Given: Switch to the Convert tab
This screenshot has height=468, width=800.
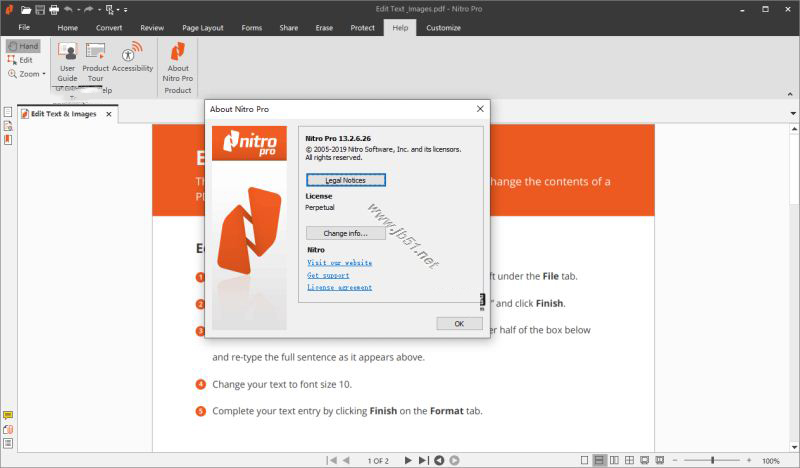Looking at the screenshot, I should coord(109,28).
